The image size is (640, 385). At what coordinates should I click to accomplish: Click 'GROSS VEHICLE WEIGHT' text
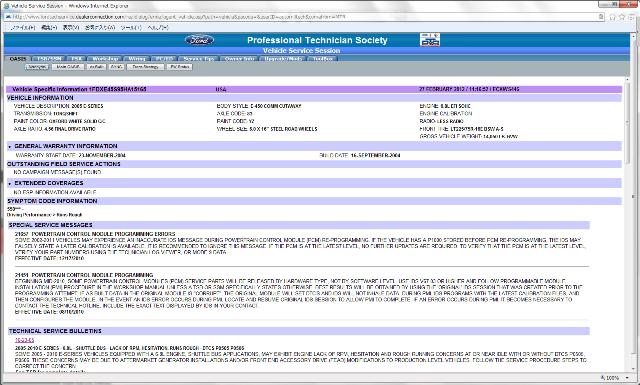pyautogui.click(x=469, y=136)
